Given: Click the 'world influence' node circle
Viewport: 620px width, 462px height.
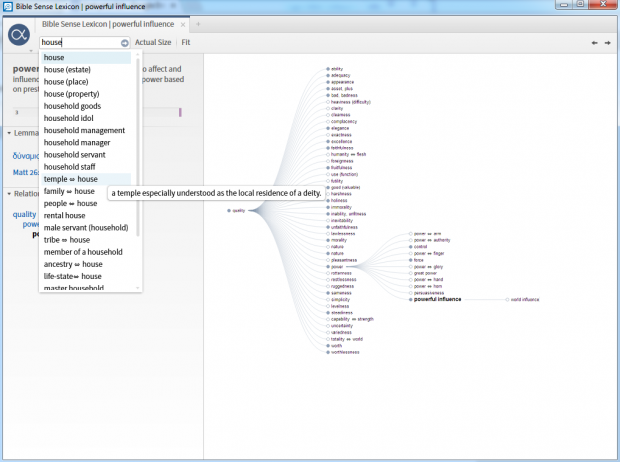Looking at the screenshot, I should (507, 299).
